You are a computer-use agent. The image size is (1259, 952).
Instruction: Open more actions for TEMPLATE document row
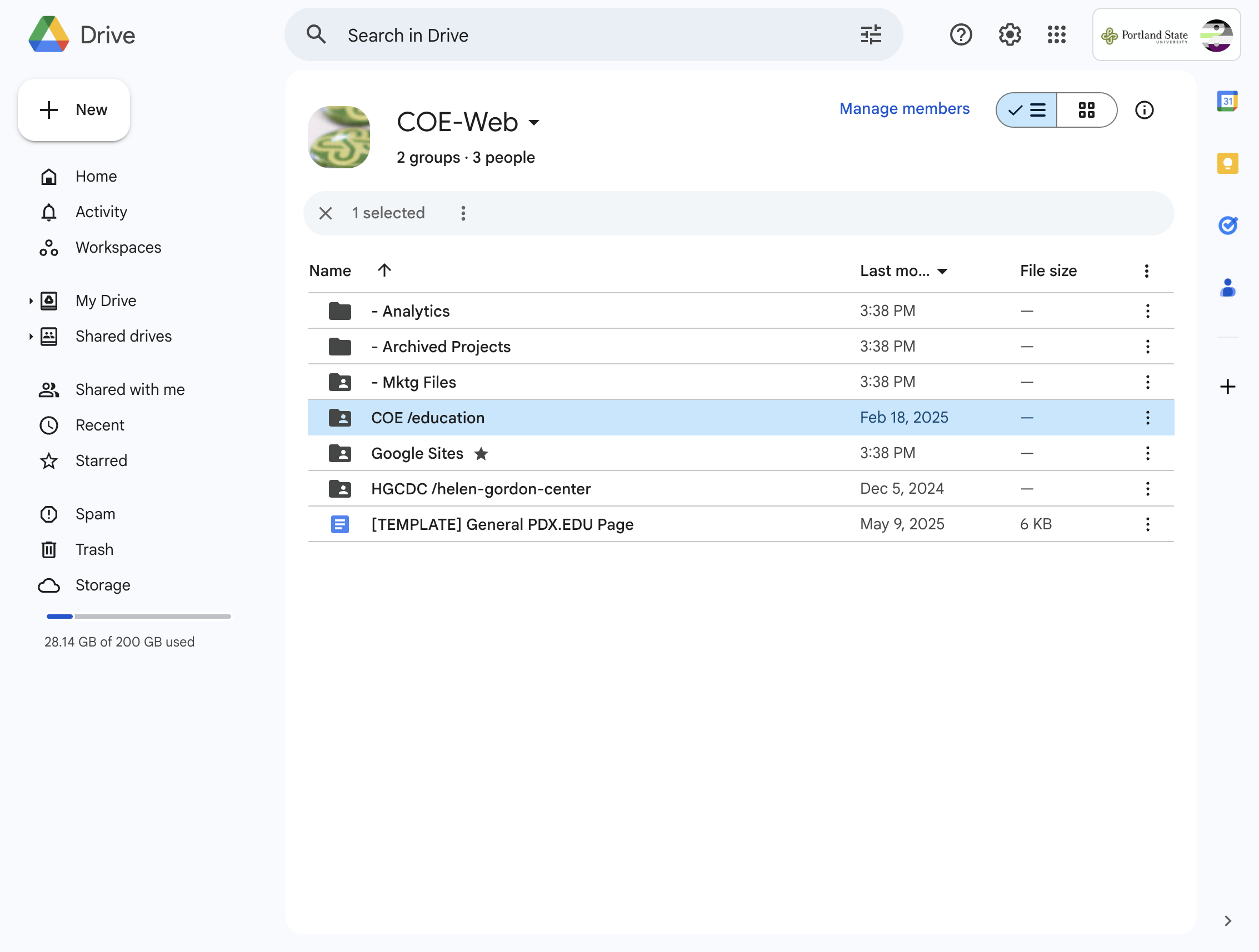[1147, 524]
